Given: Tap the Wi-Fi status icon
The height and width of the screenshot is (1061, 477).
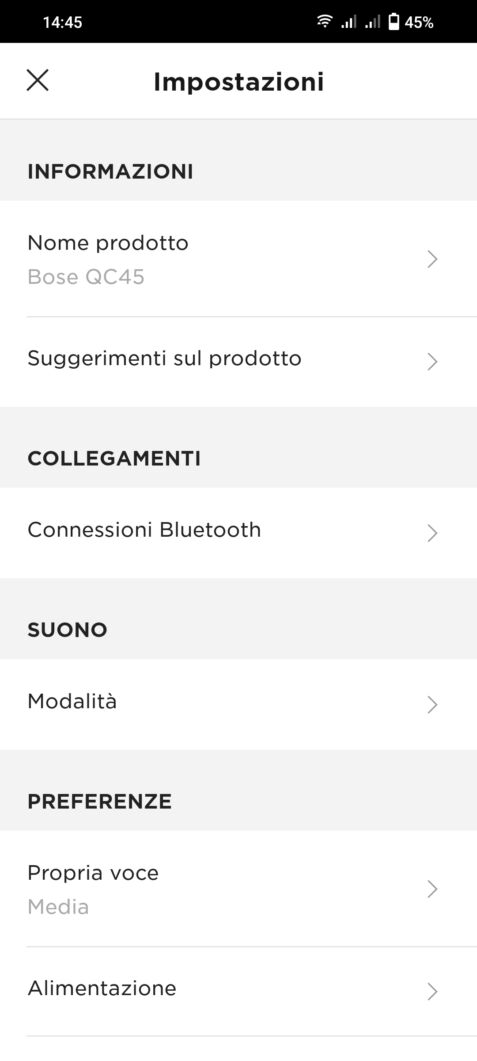Looking at the screenshot, I should coord(325,22).
